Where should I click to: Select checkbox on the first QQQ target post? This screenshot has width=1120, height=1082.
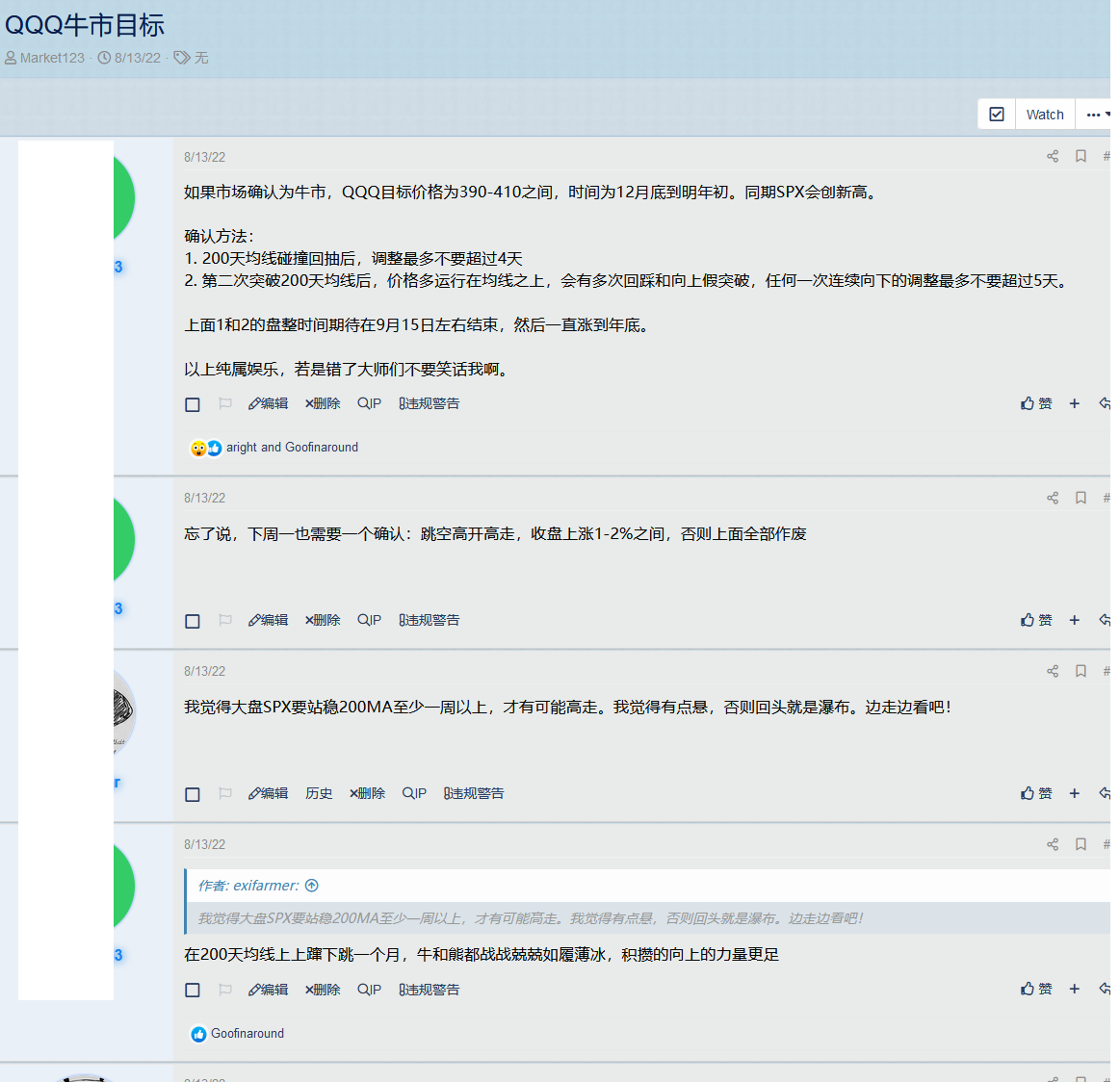coord(193,405)
